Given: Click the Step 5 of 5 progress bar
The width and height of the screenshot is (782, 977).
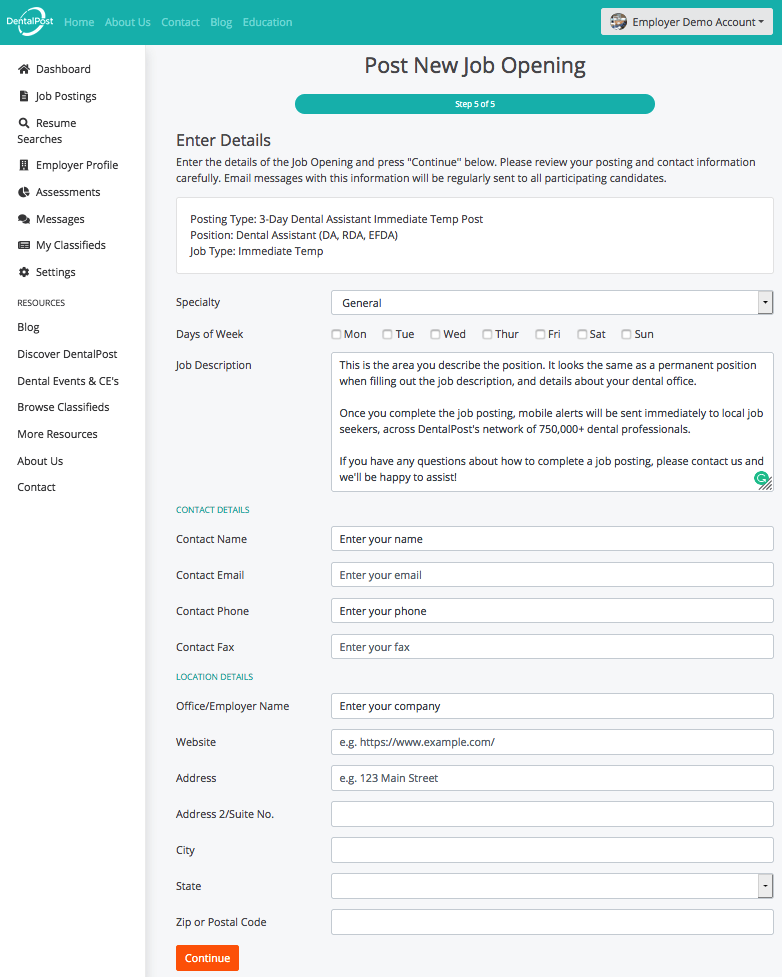Looking at the screenshot, I should 475,103.
